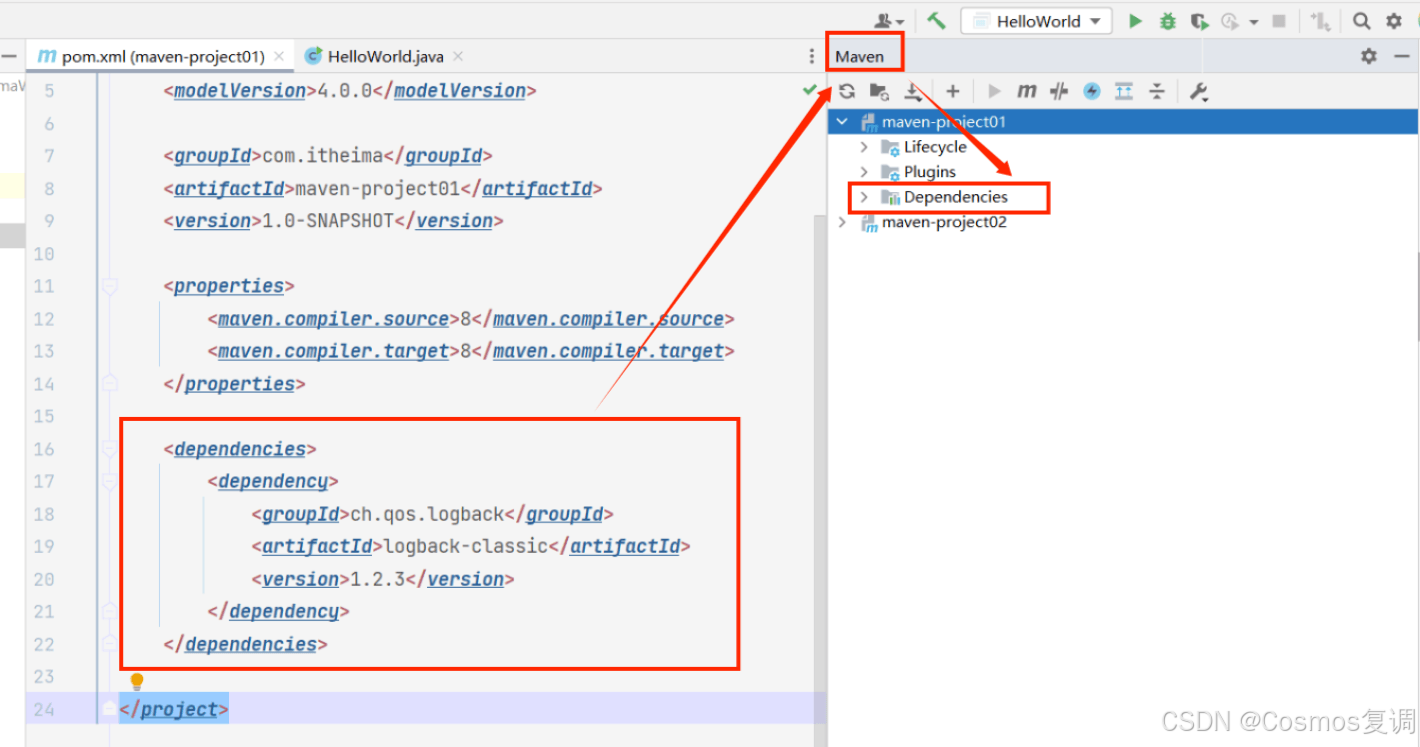This screenshot has width=1420, height=747.
Task: Select maven-project02 in Maven tree
Action: [1123, 222]
